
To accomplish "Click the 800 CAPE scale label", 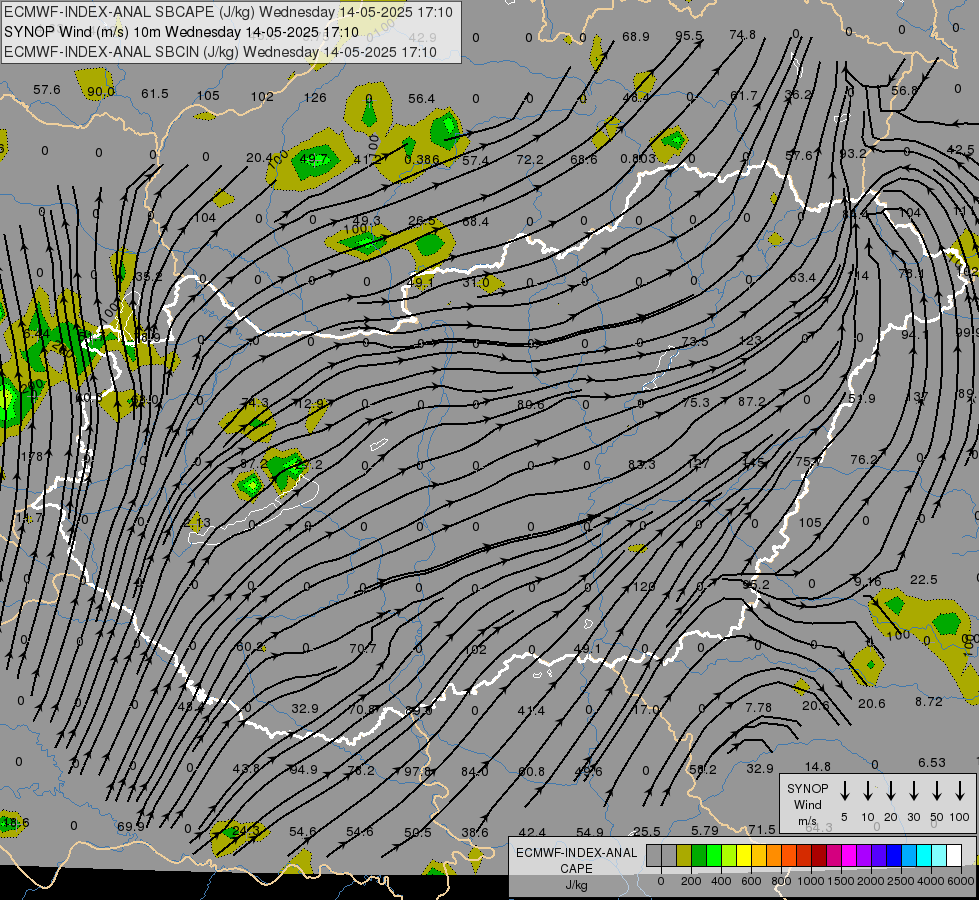I will (x=781, y=881).
